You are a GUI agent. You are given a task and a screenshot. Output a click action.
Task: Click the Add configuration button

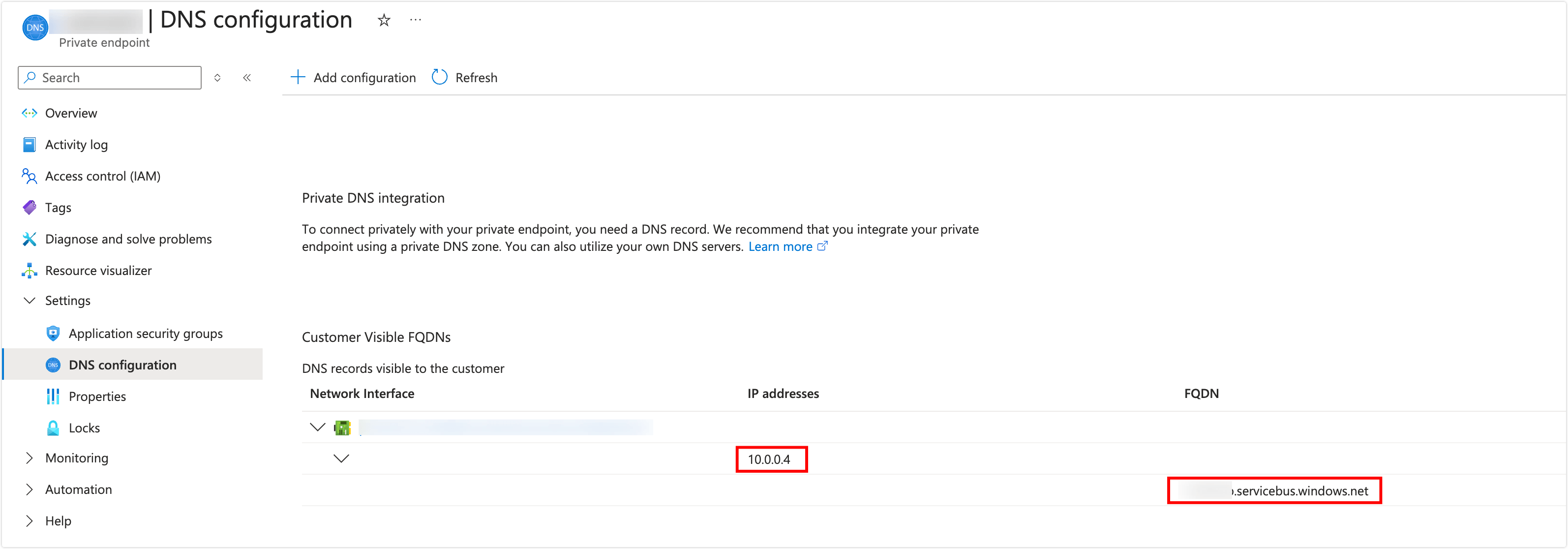tap(353, 77)
